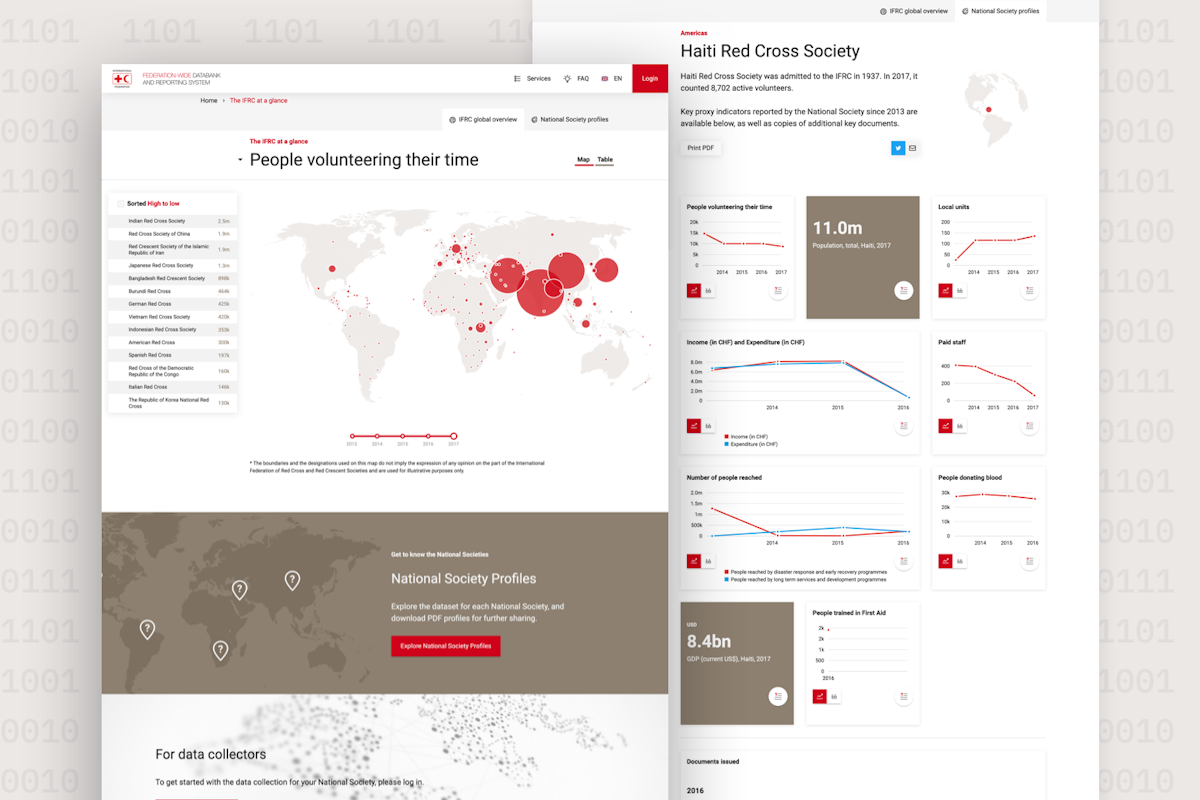
Task: Open the Services menu
Action: click(532, 78)
